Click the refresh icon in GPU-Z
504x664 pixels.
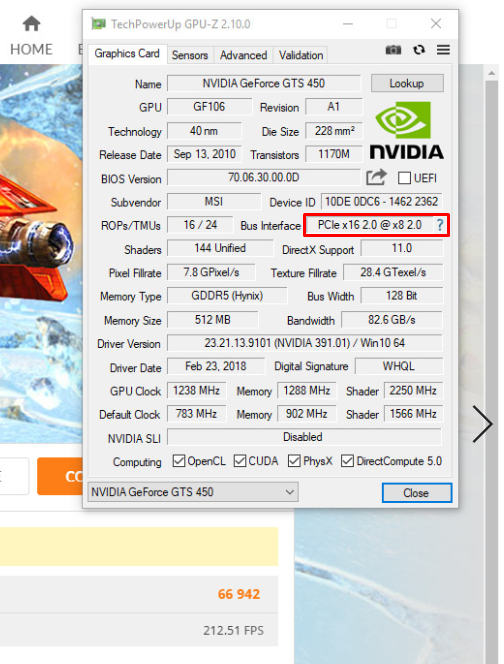[419, 50]
